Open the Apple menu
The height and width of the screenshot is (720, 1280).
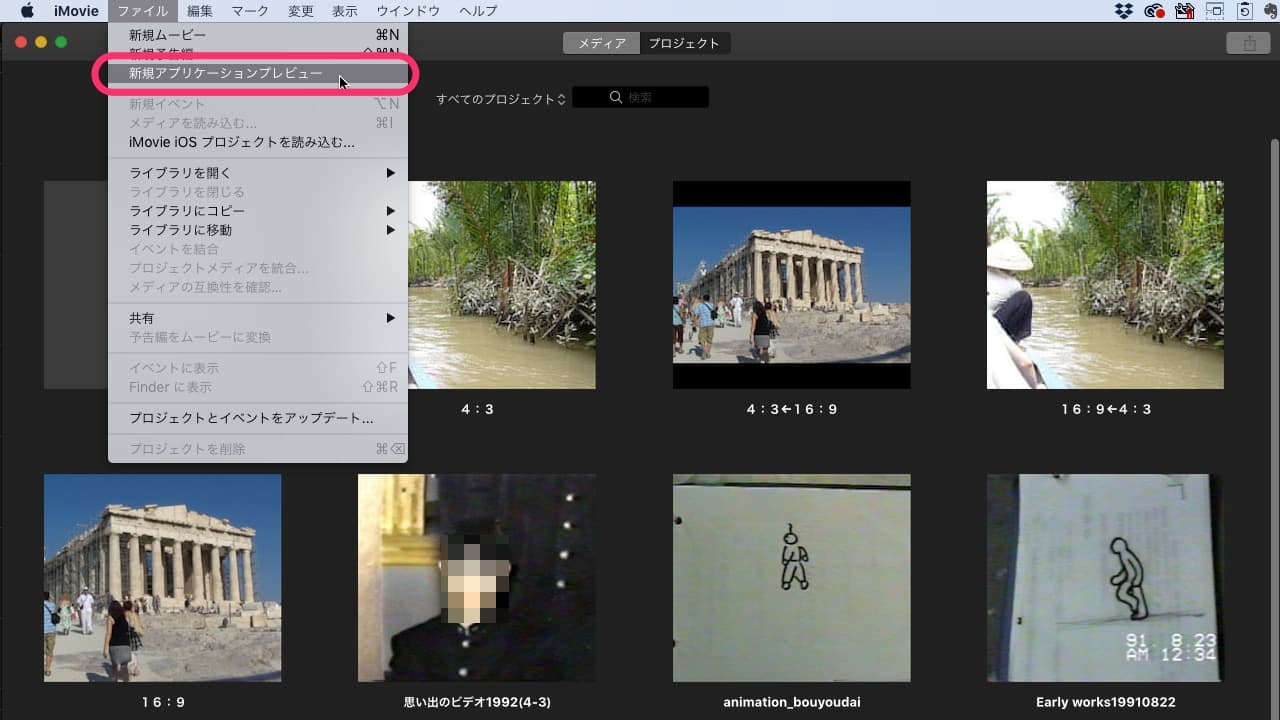[27, 11]
